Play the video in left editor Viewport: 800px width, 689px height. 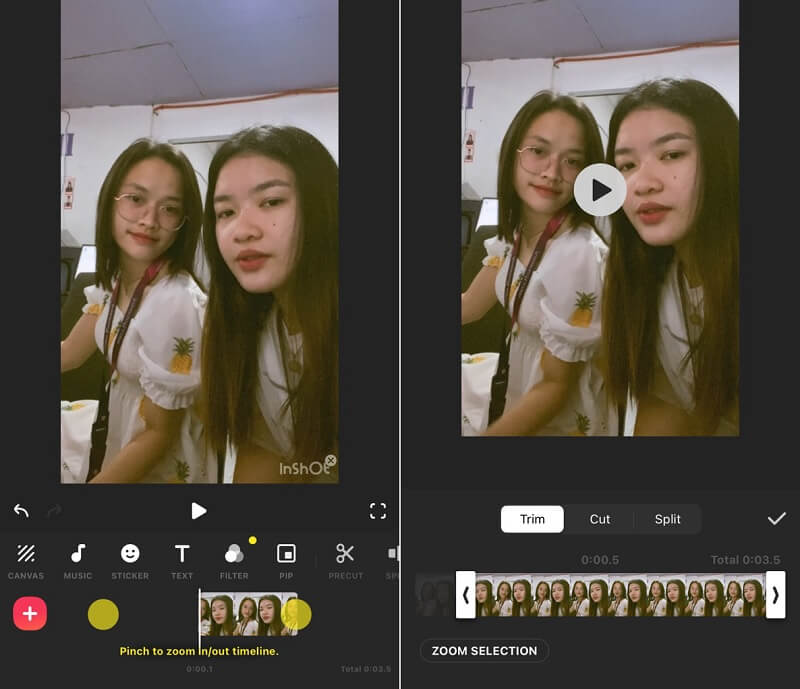point(199,511)
